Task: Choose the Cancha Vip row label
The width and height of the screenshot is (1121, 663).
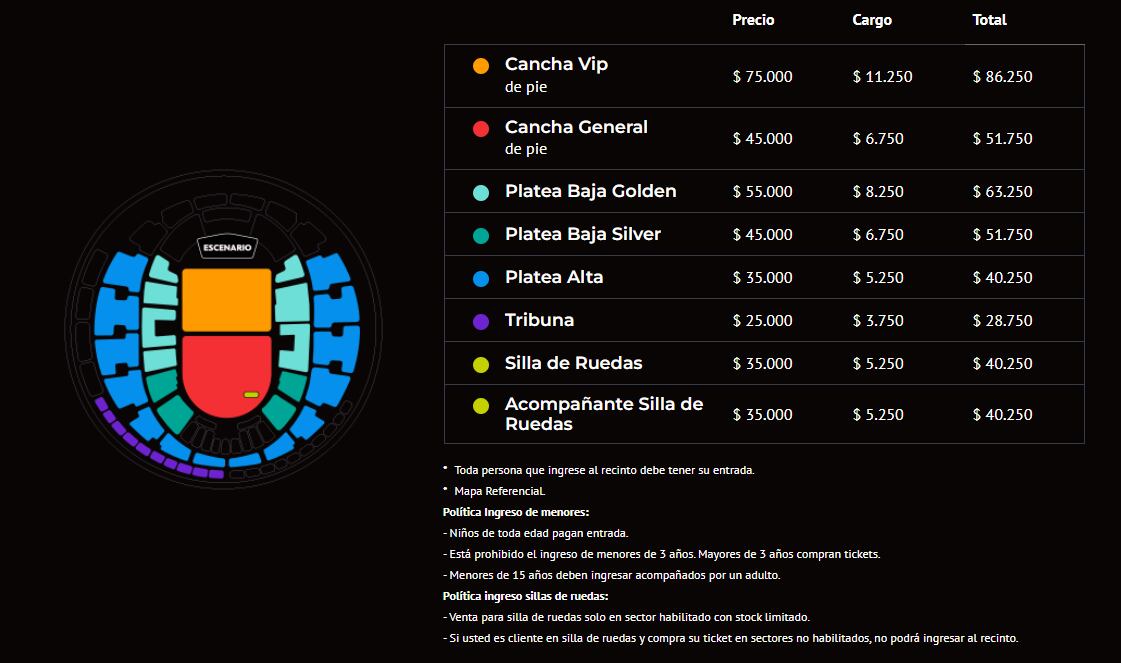Action: pyautogui.click(x=556, y=64)
